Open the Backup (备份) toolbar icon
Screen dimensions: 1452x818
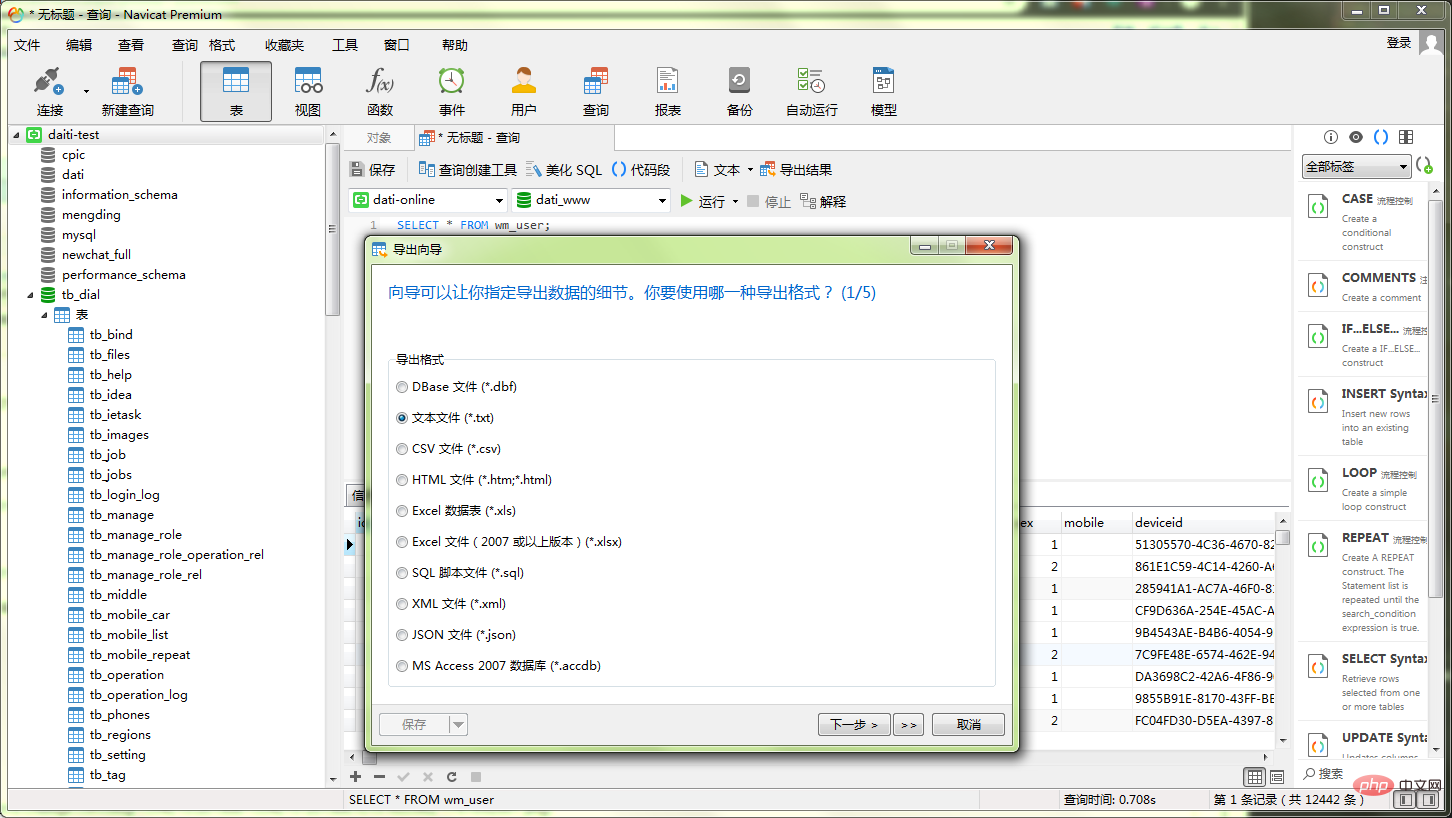pos(740,92)
